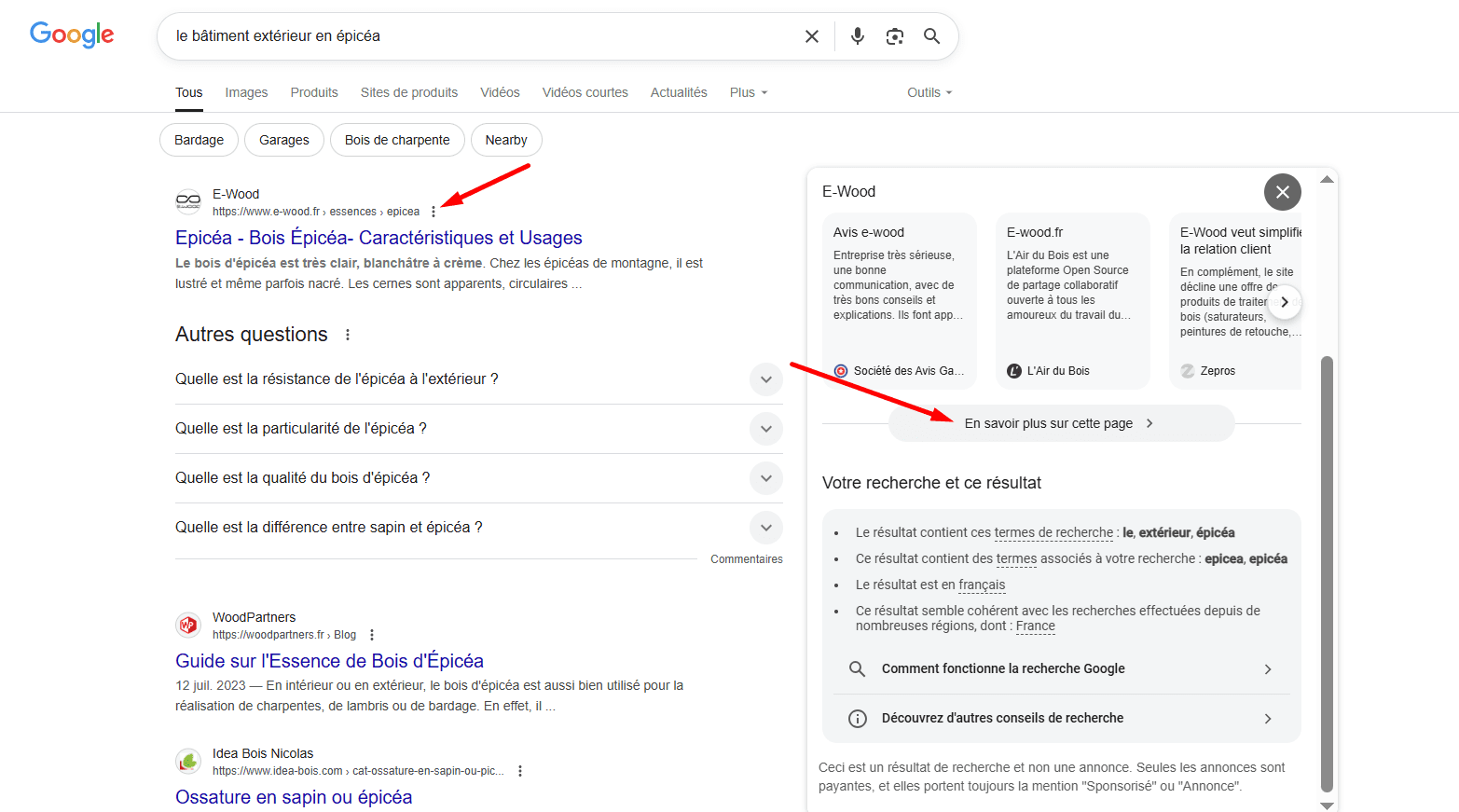Open the three-dot menu next to E-Wood URL

434,212
